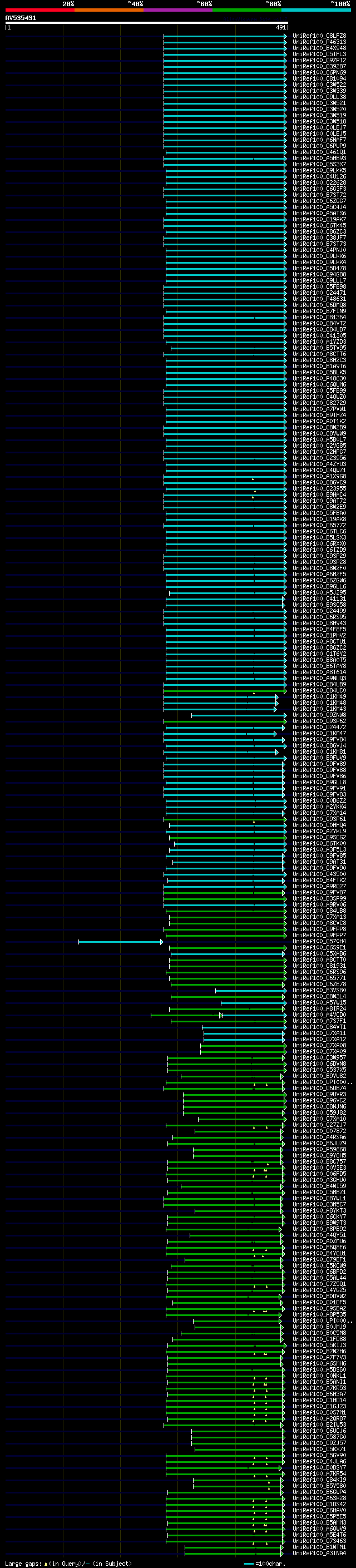
Task: Select the query label AV535431
Action: 21,18
